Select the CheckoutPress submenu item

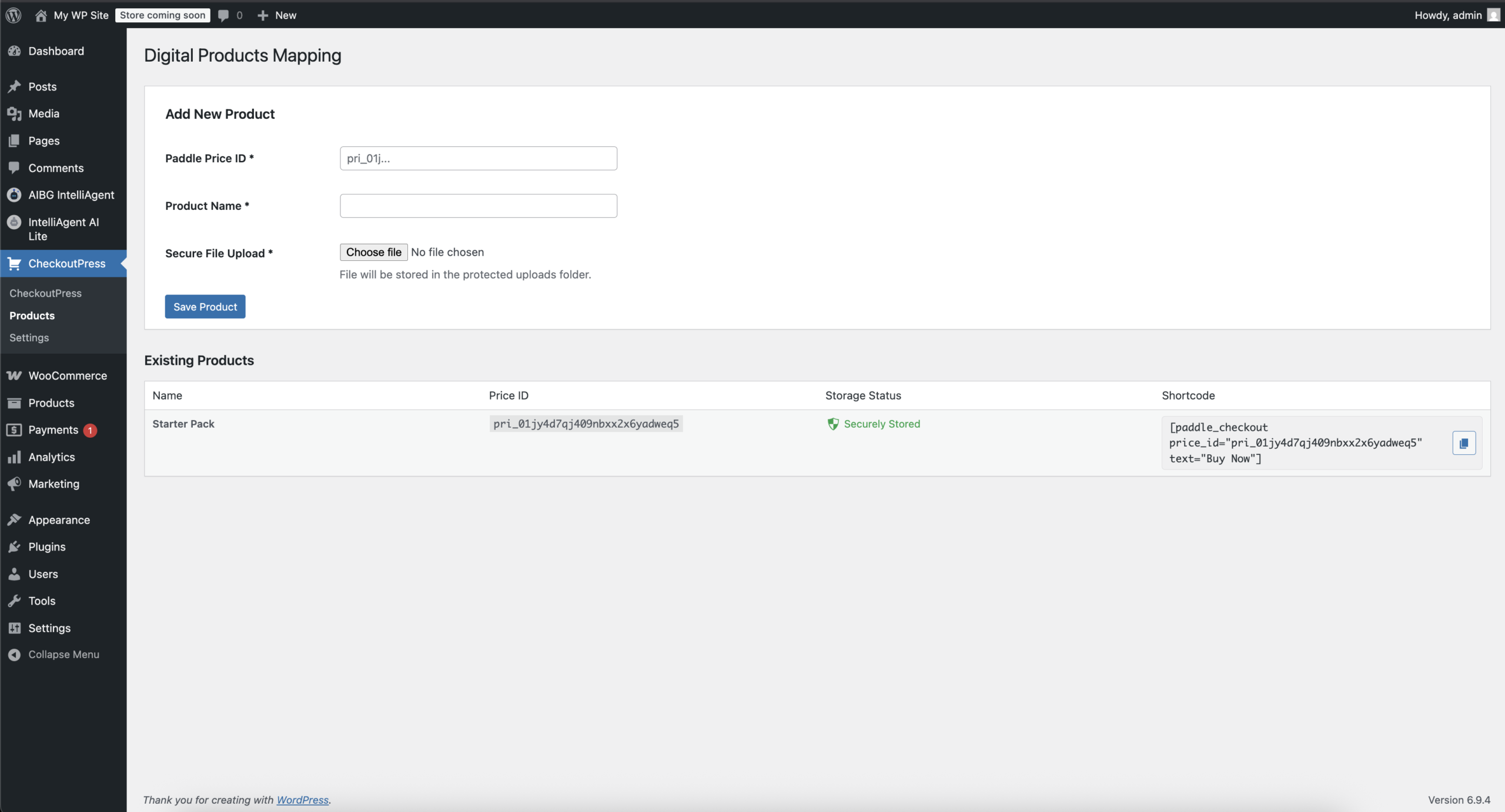(45, 293)
